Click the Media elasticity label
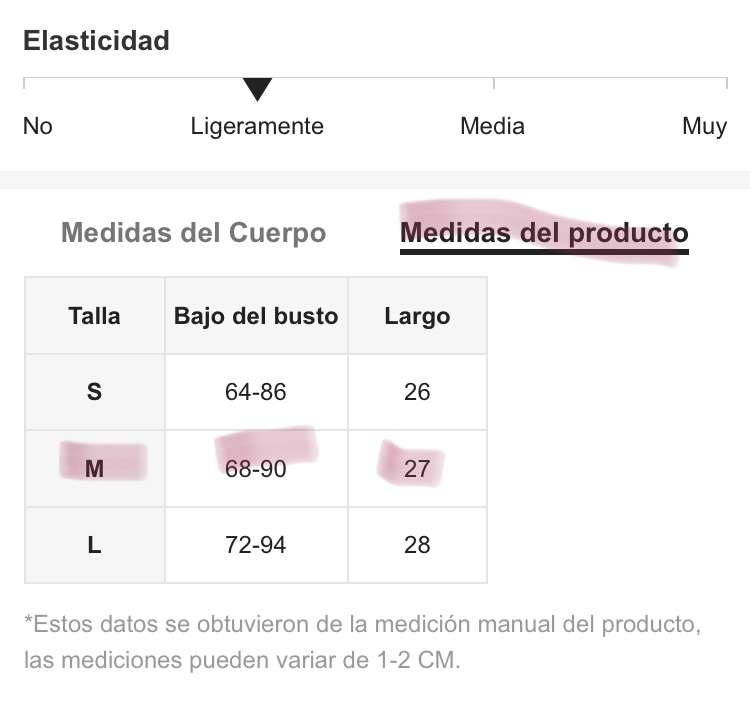 tap(492, 126)
